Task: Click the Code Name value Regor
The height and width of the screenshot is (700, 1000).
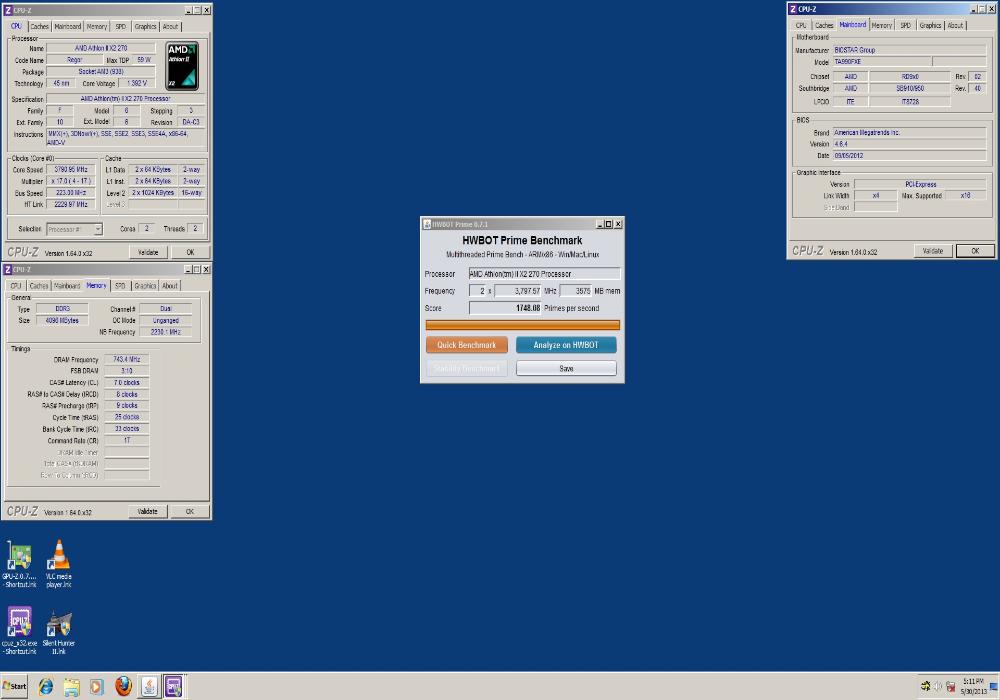Action: pos(74,60)
